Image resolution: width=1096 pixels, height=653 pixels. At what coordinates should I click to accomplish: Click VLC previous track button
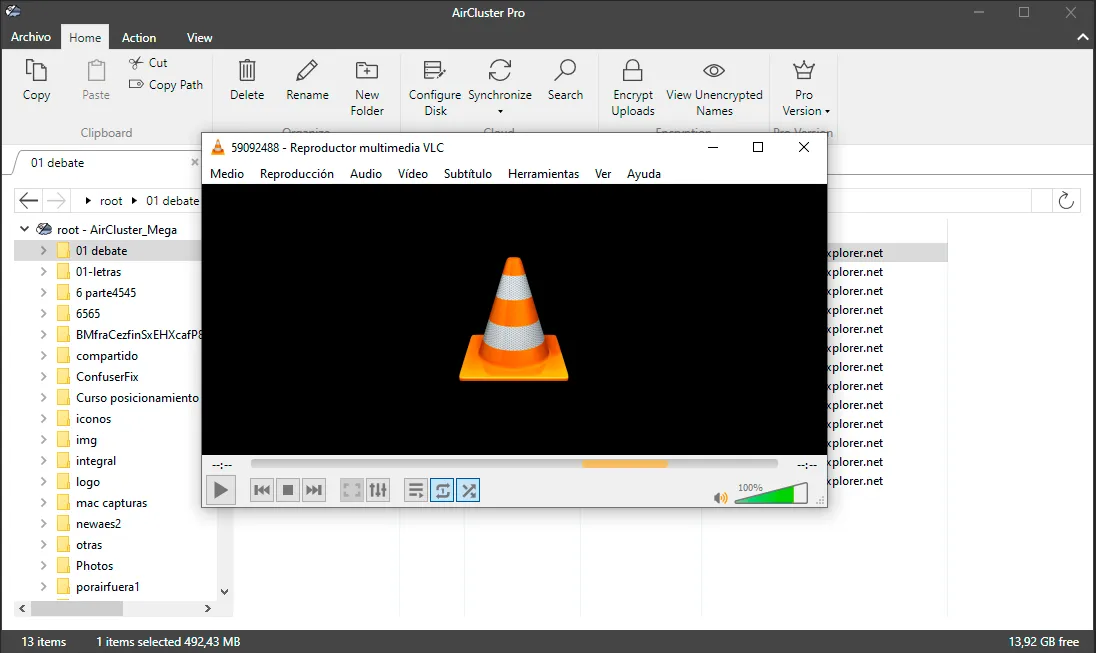click(x=262, y=490)
